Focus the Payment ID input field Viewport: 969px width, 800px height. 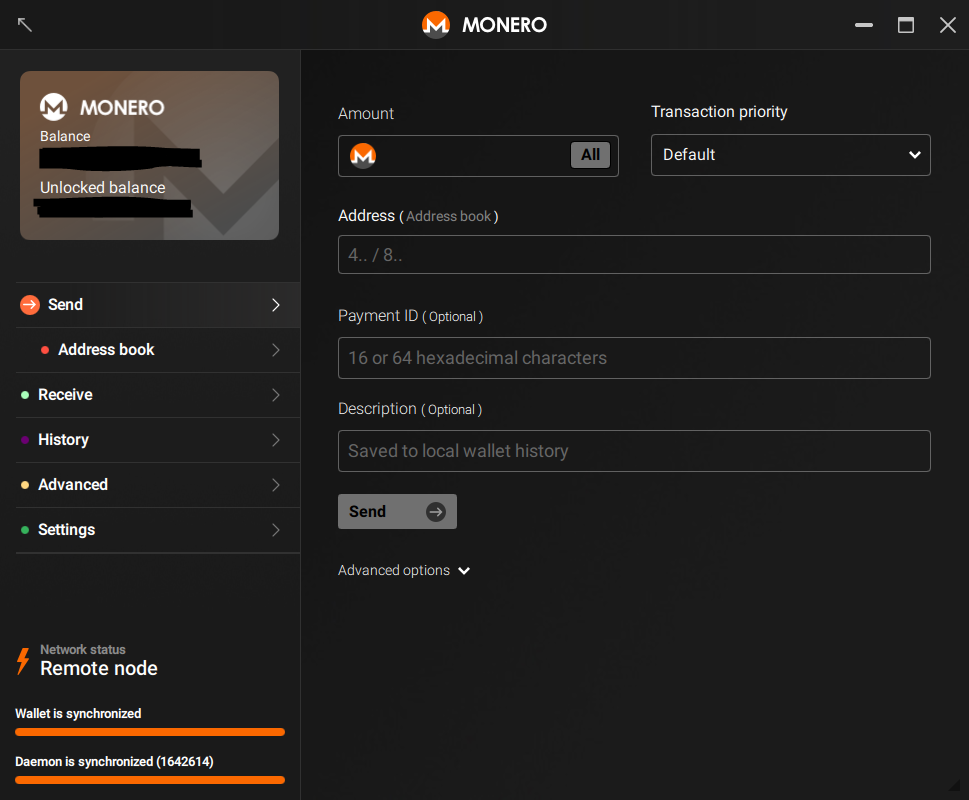pos(634,358)
